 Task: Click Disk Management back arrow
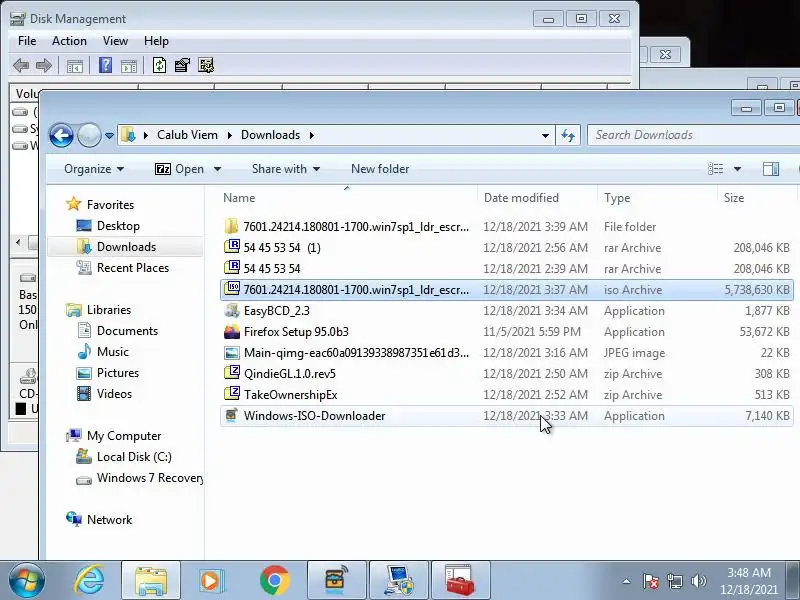pyautogui.click(x=21, y=65)
